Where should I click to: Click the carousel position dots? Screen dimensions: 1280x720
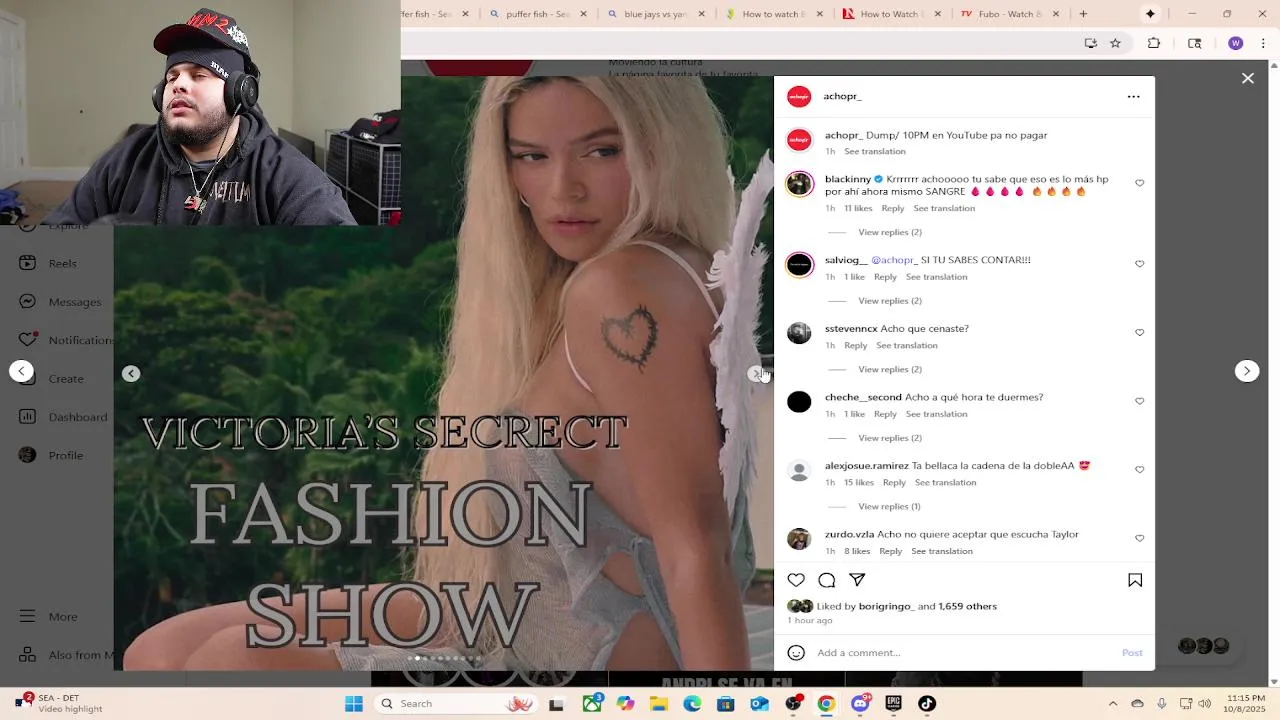447,658
